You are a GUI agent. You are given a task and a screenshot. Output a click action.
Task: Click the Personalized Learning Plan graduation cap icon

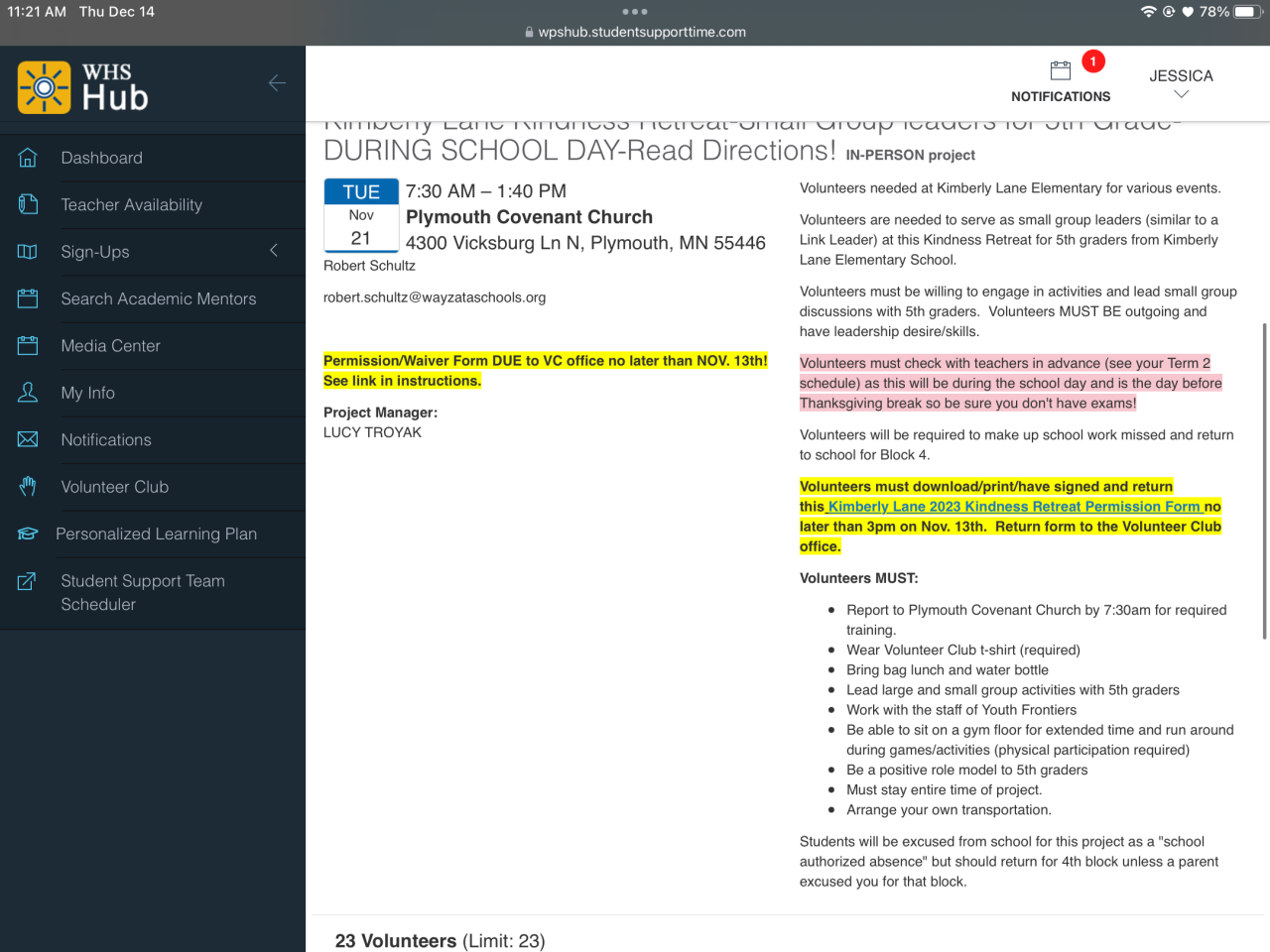coord(28,534)
